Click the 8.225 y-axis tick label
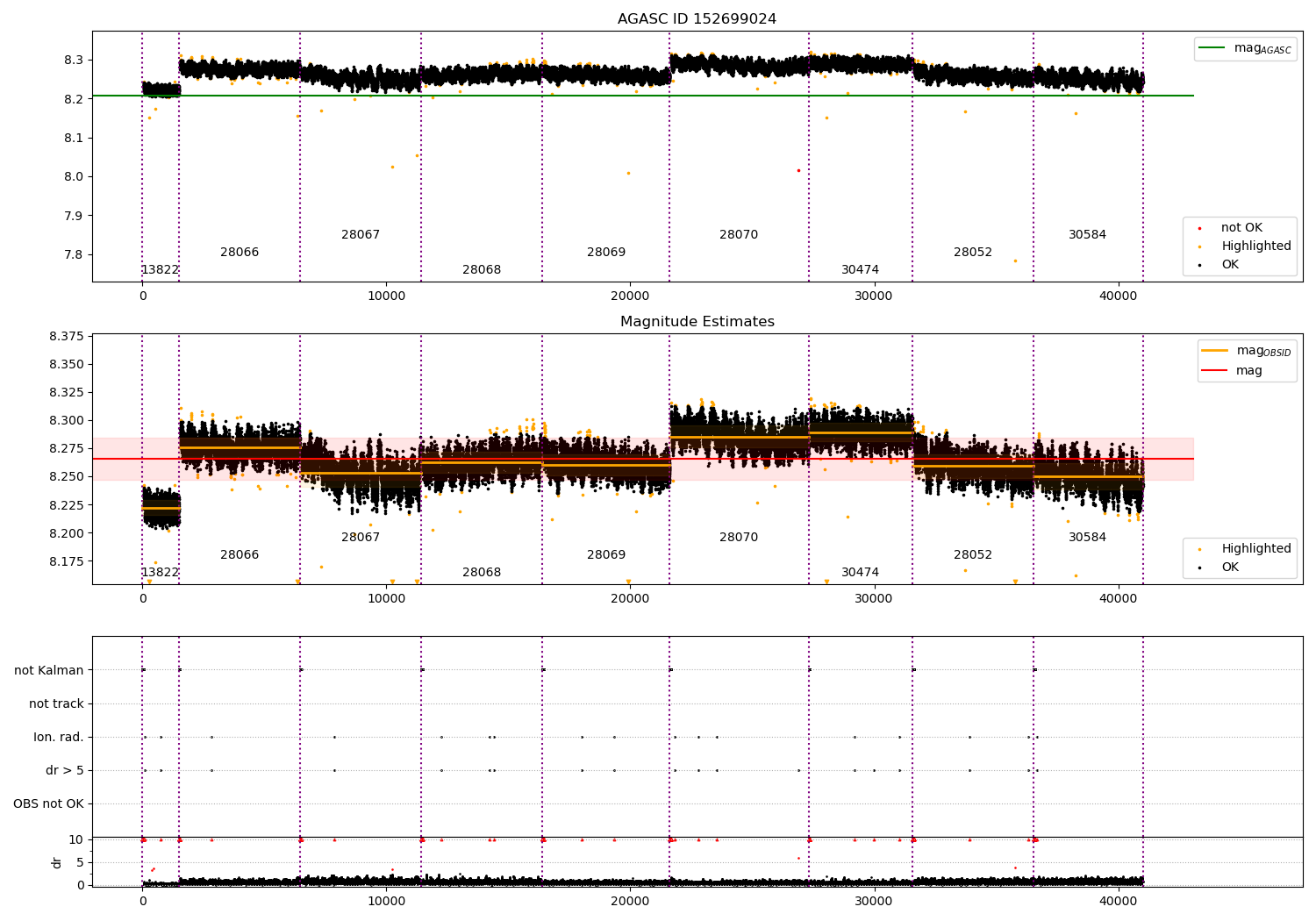The width and height of the screenshot is (1316, 921). click(x=67, y=505)
